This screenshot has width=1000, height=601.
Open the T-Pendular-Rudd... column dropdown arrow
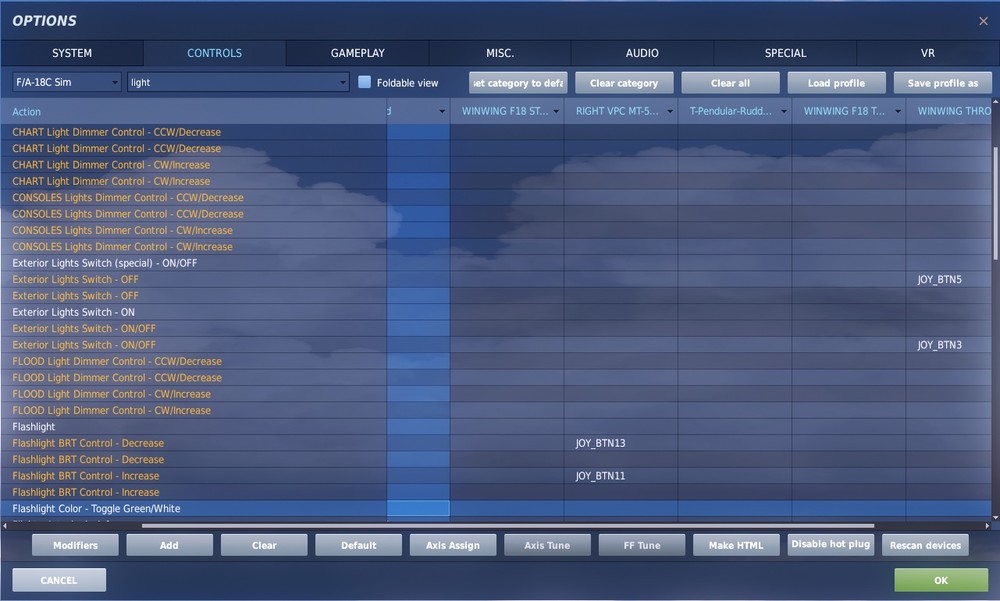pyautogui.click(x=784, y=112)
